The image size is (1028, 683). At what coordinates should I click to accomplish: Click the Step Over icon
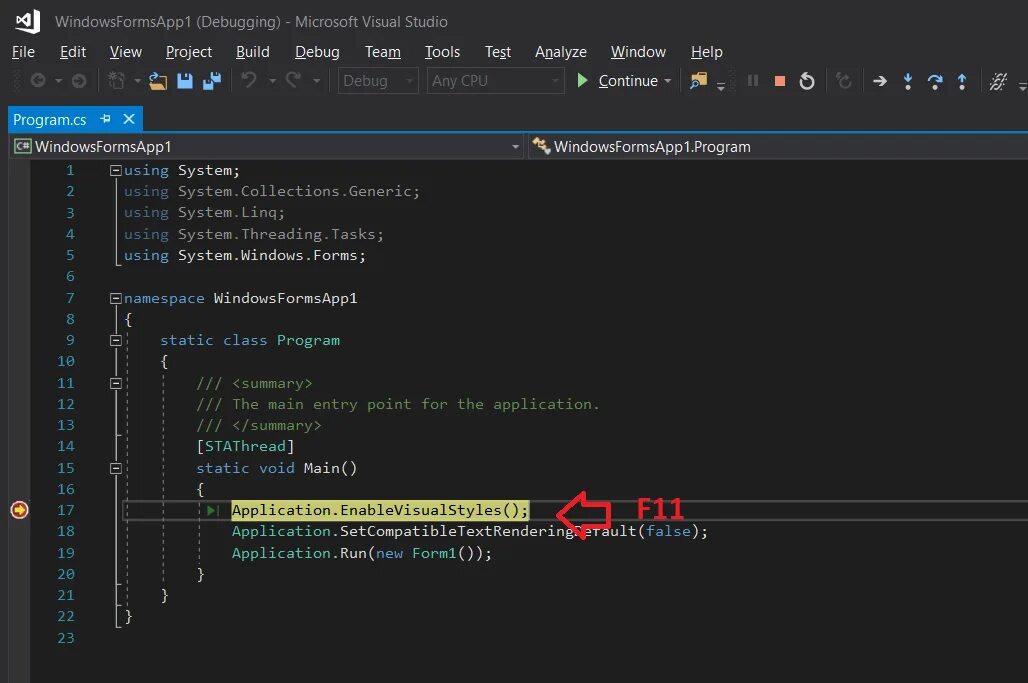tap(935, 81)
